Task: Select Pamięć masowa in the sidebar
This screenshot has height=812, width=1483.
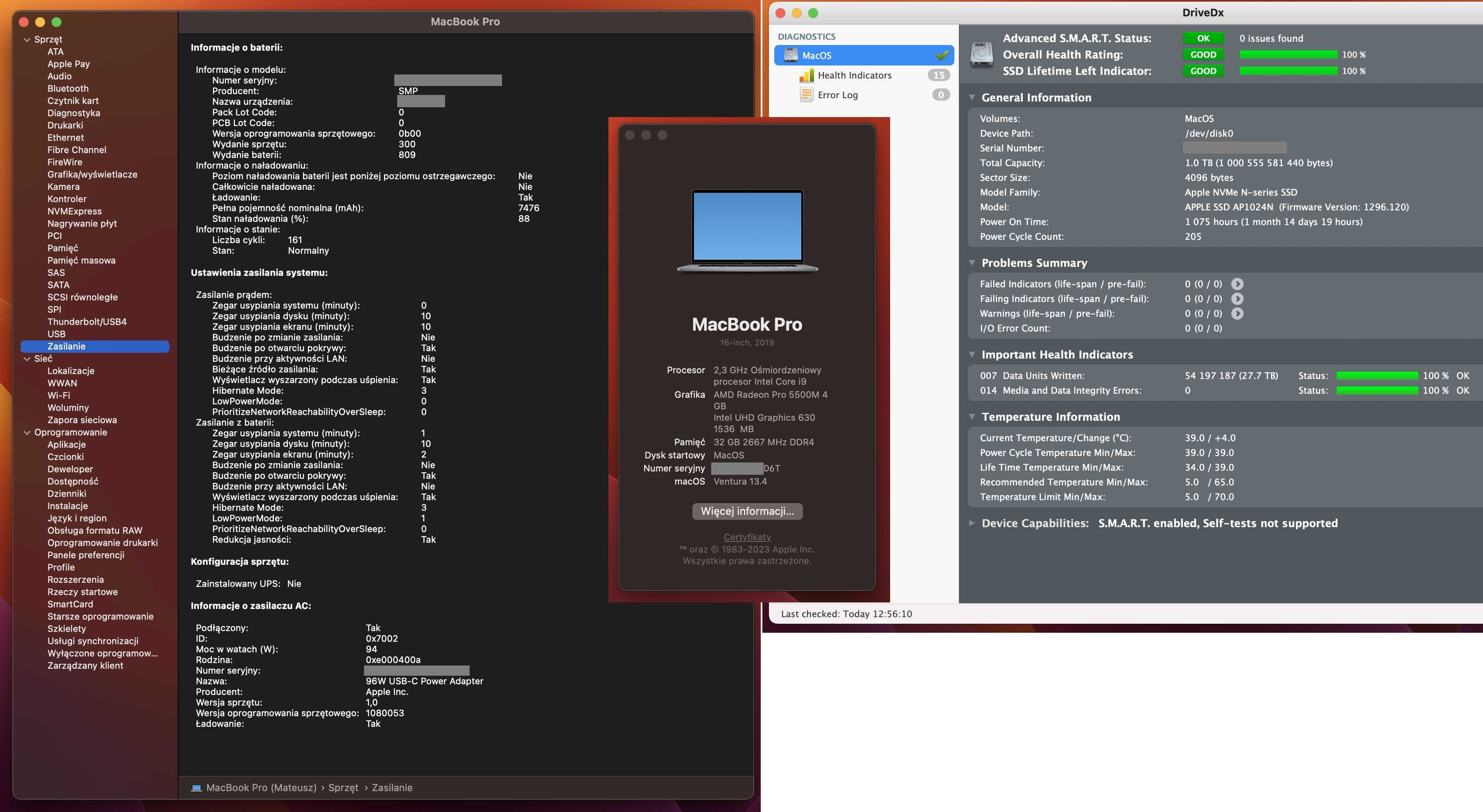Action: 81,261
